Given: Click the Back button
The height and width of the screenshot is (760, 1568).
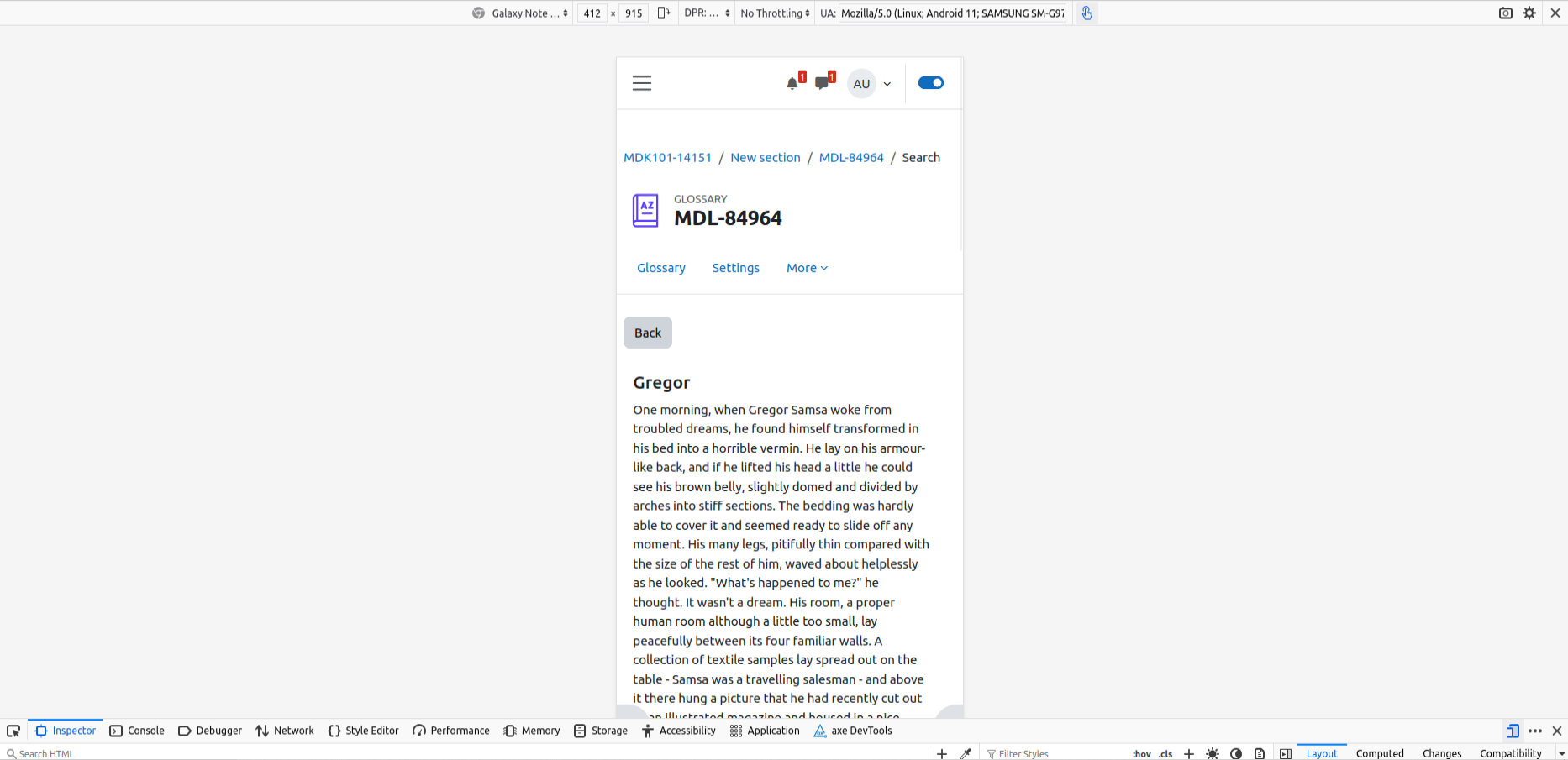Looking at the screenshot, I should (648, 333).
